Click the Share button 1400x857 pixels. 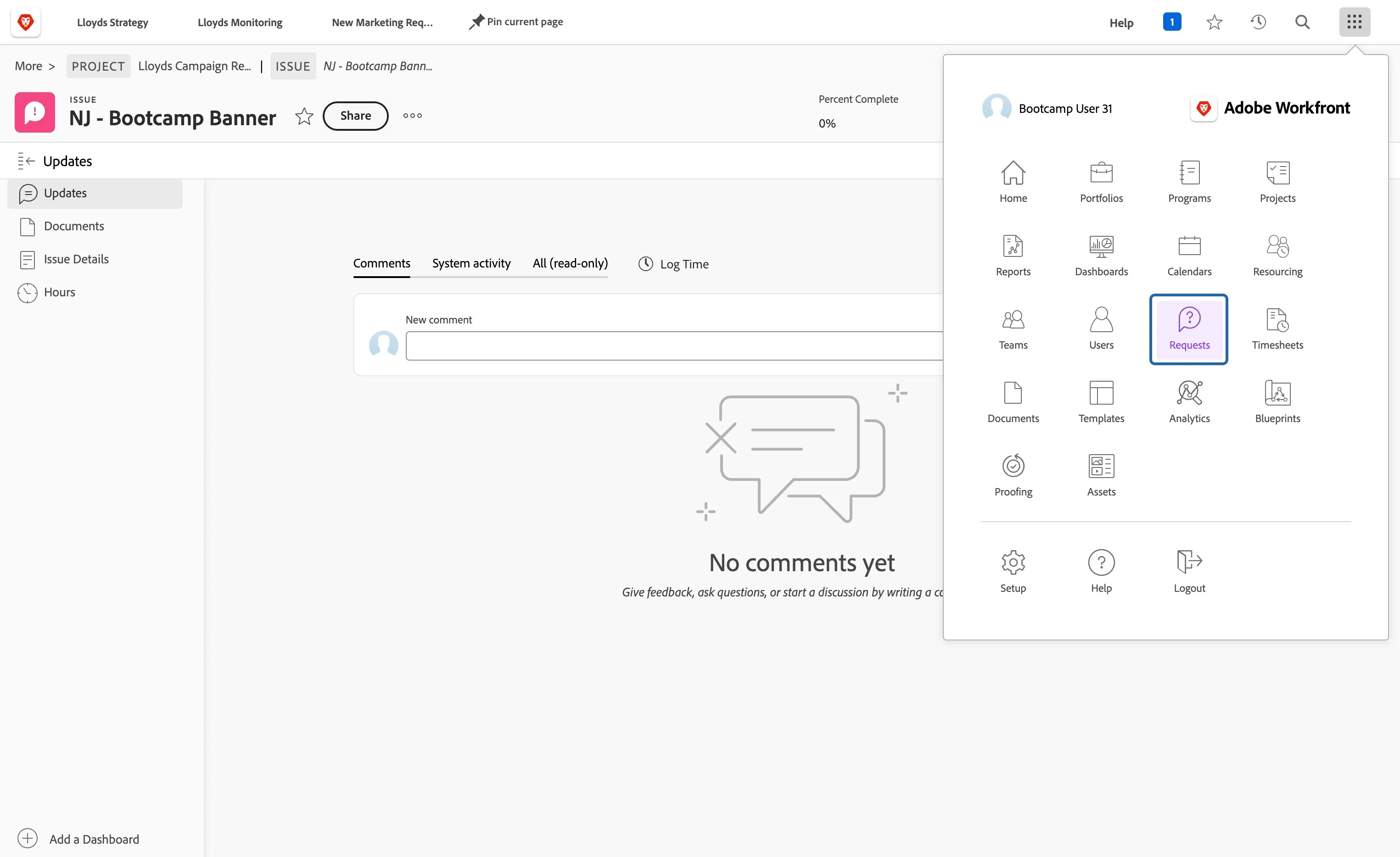[x=355, y=115]
